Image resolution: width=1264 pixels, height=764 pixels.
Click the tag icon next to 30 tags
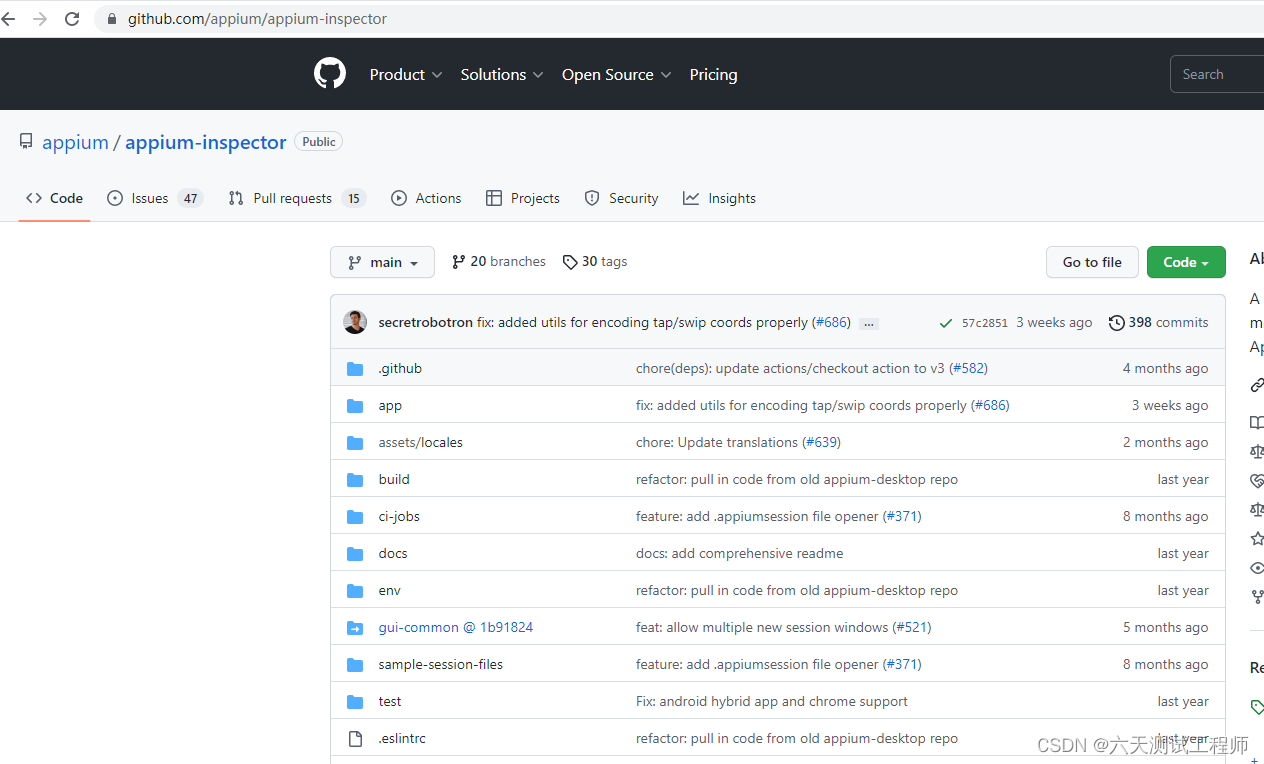click(x=570, y=262)
